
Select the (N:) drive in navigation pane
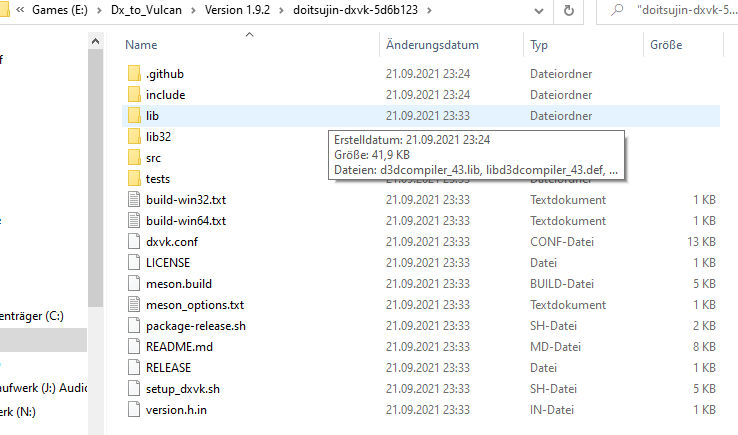(18, 412)
